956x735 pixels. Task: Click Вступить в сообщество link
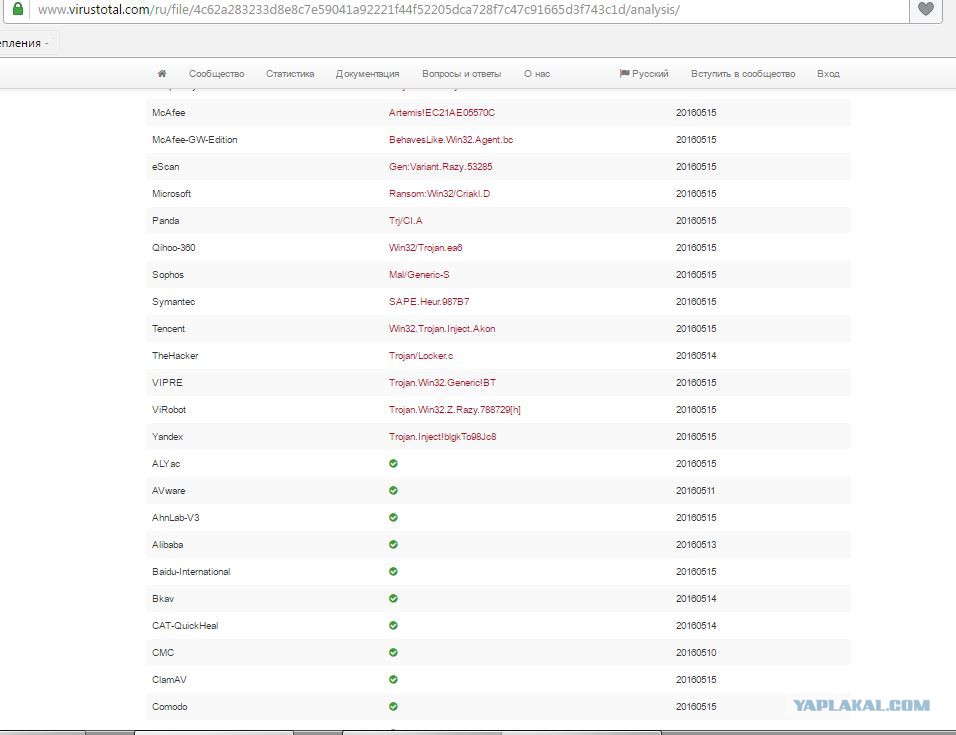tap(743, 74)
